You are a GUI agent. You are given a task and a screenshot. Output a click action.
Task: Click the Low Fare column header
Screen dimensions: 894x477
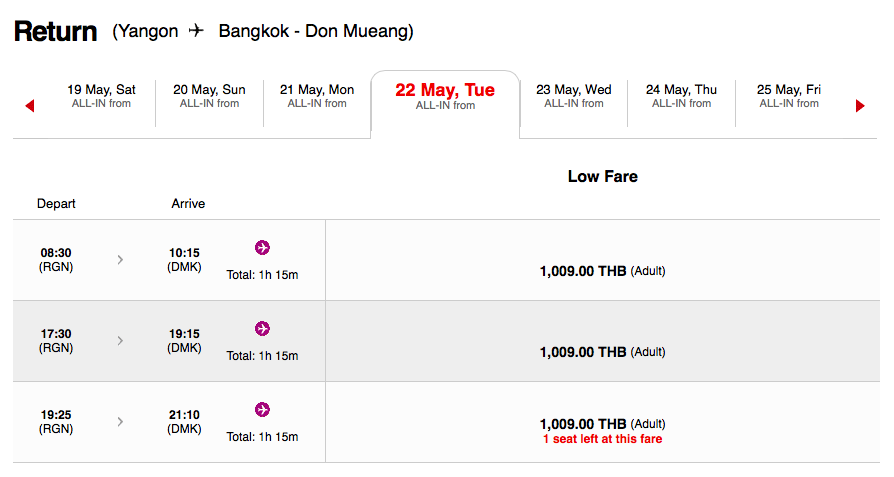(x=603, y=177)
